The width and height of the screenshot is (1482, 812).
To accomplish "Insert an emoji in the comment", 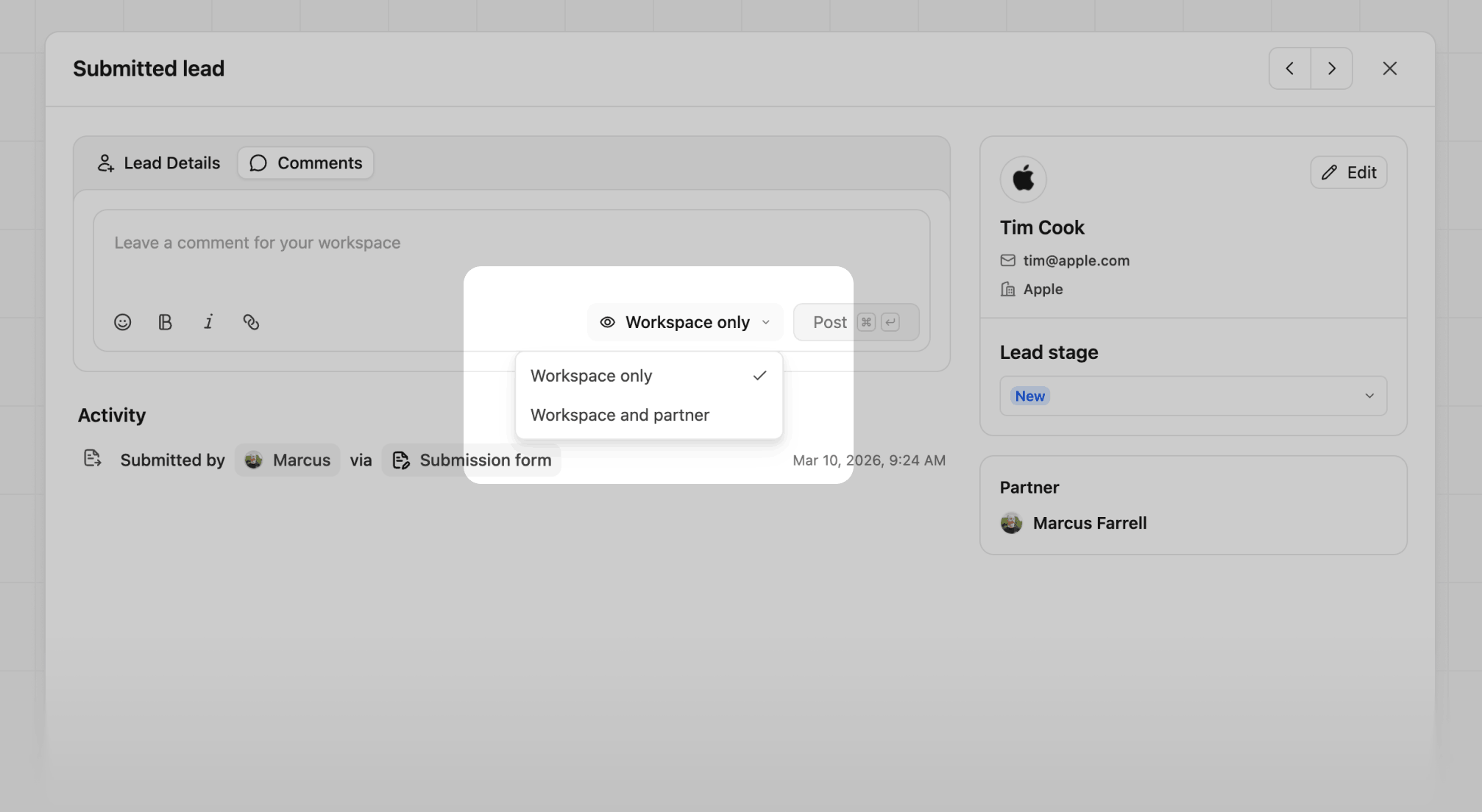I will tap(122, 322).
